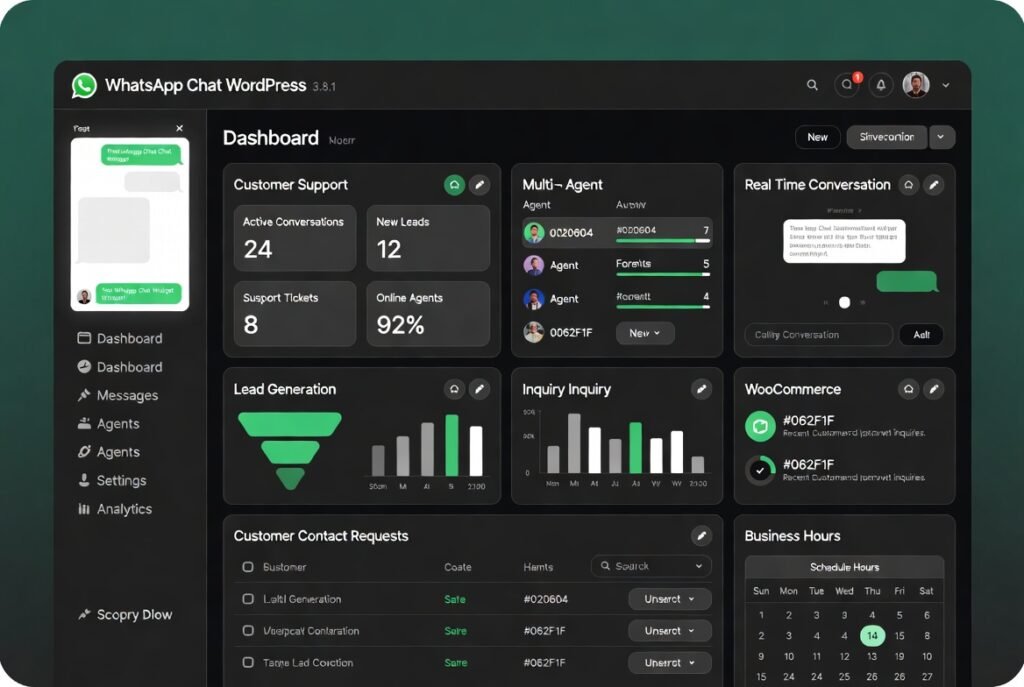Go to Messages in sidebar
This screenshot has width=1024, height=687.
click(x=118, y=395)
